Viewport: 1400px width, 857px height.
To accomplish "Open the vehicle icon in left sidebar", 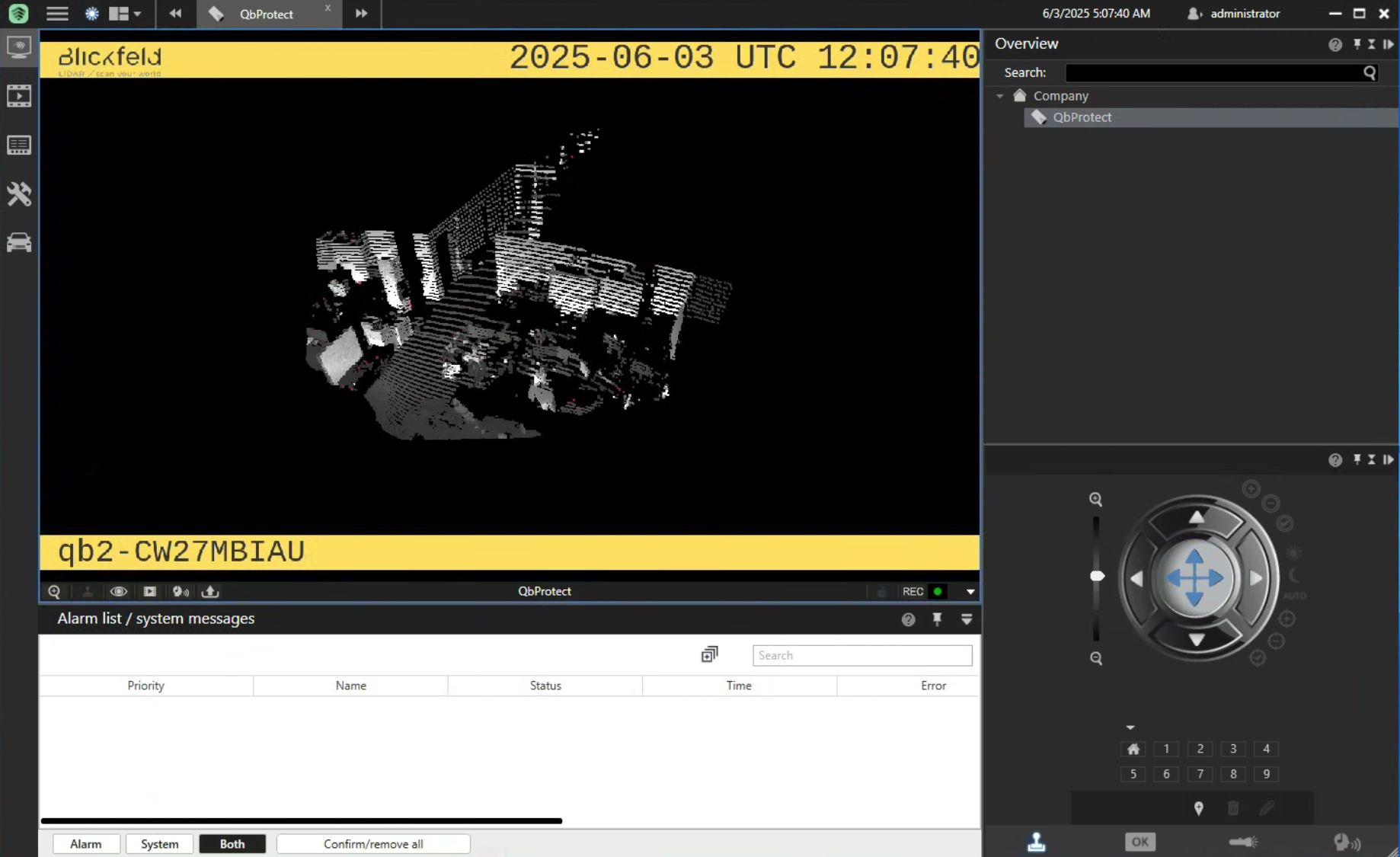I will point(19,242).
